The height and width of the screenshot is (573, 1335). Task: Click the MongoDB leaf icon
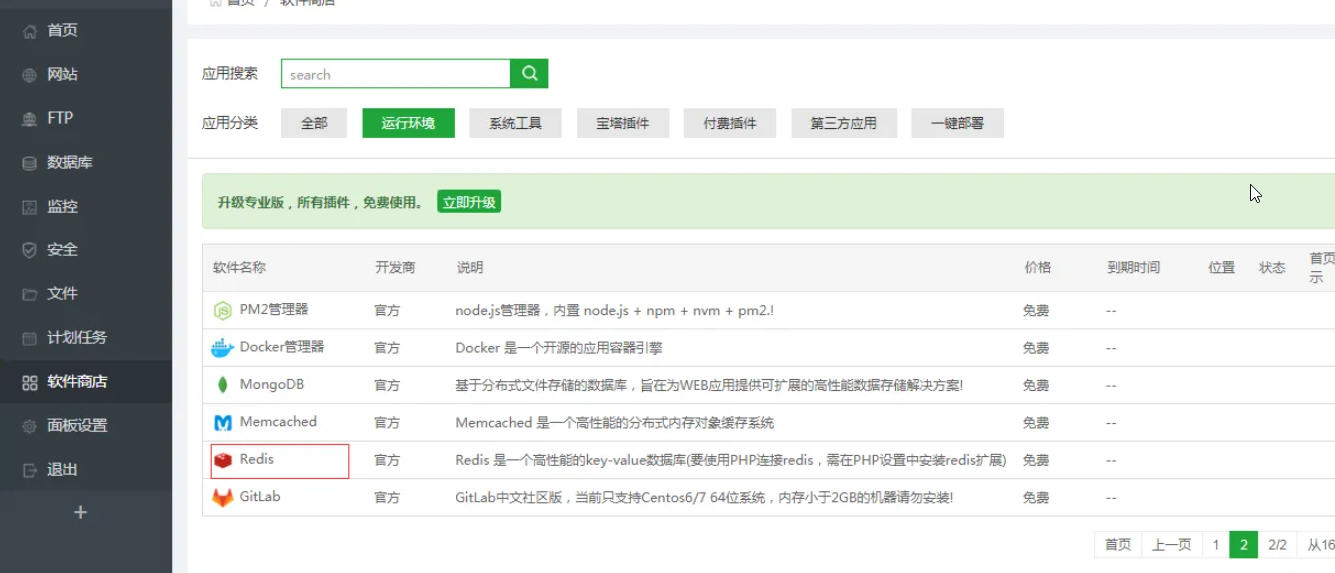(222, 385)
